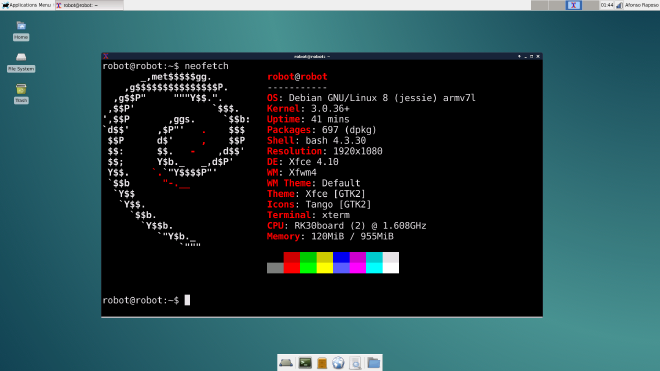Close the xterm window
660x371 pixels.
[x=538, y=56]
